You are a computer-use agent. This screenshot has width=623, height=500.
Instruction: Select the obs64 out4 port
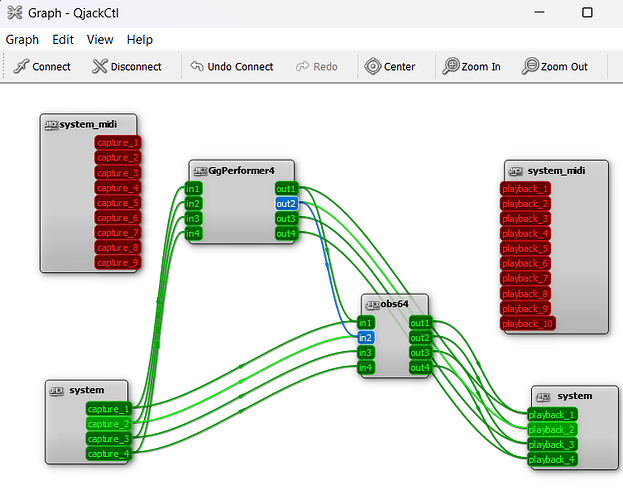point(420,368)
